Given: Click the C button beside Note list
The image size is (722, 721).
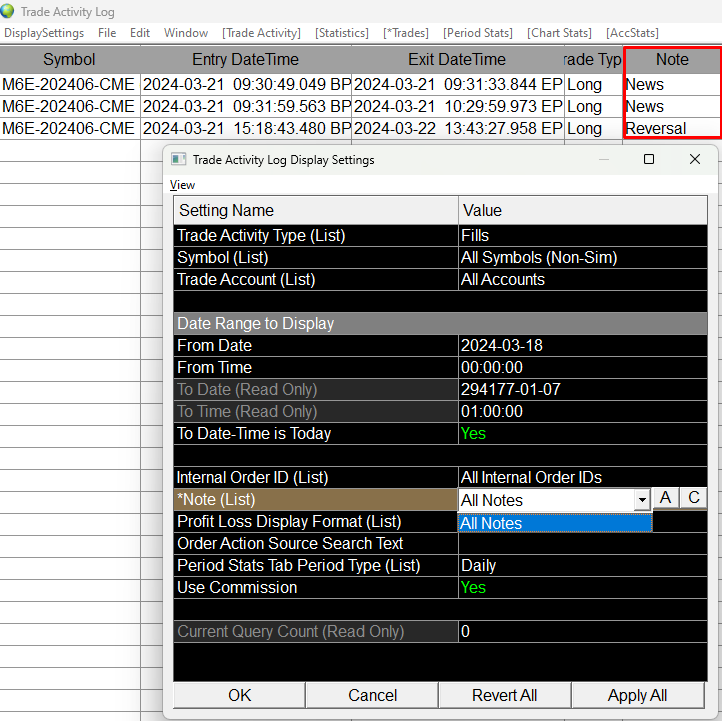Looking at the screenshot, I should 694,498.
